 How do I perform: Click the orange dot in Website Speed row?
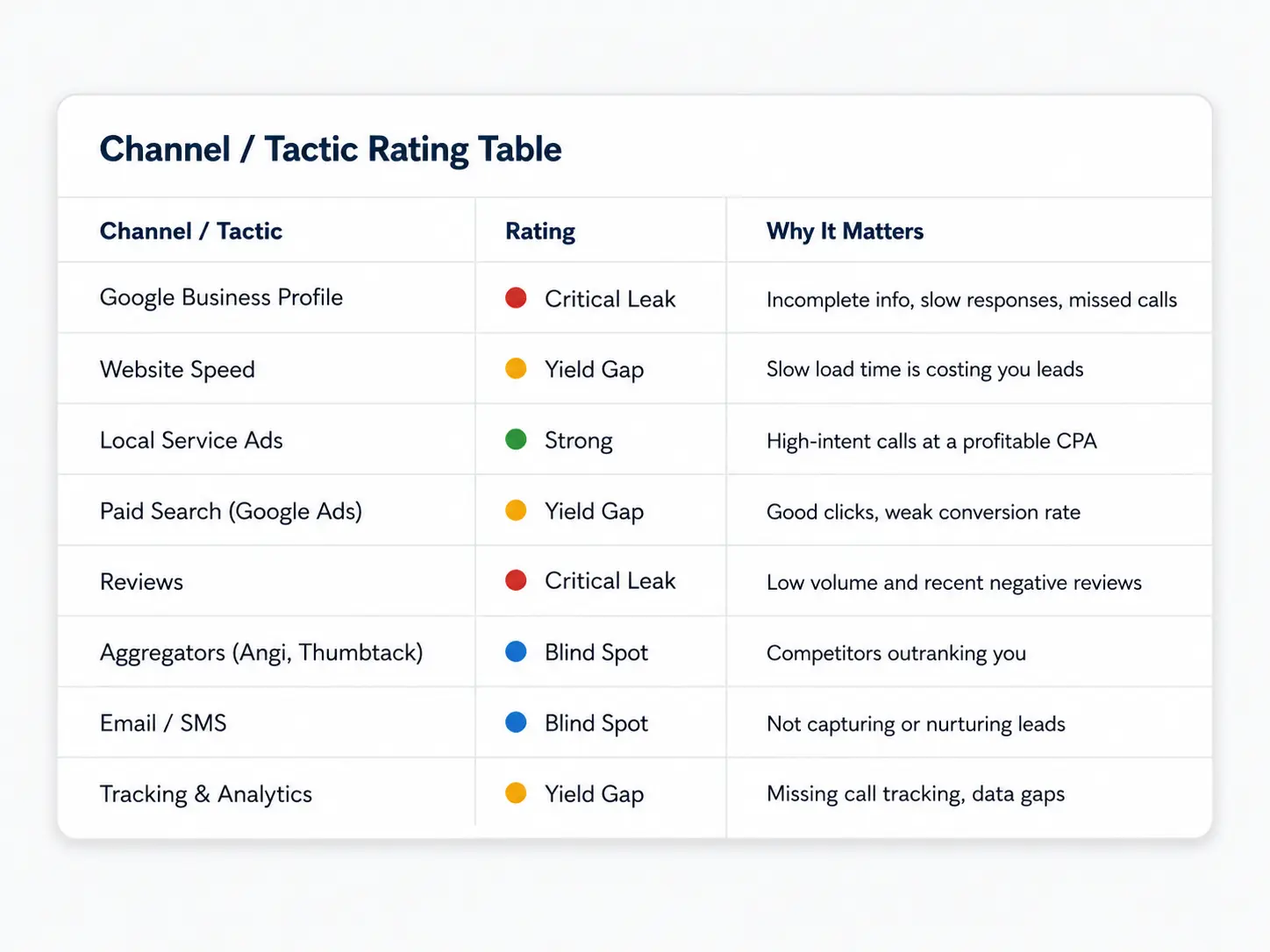[516, 368]
